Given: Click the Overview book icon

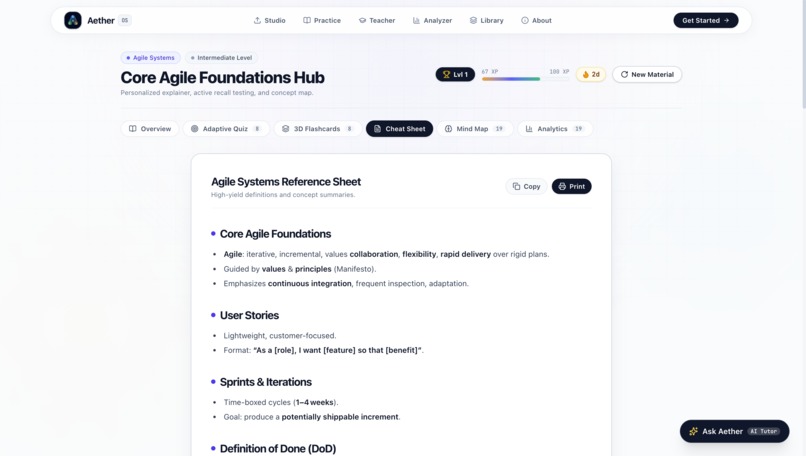Looking at the screenshot, I should pyautogui.click(x=133, y=129).
